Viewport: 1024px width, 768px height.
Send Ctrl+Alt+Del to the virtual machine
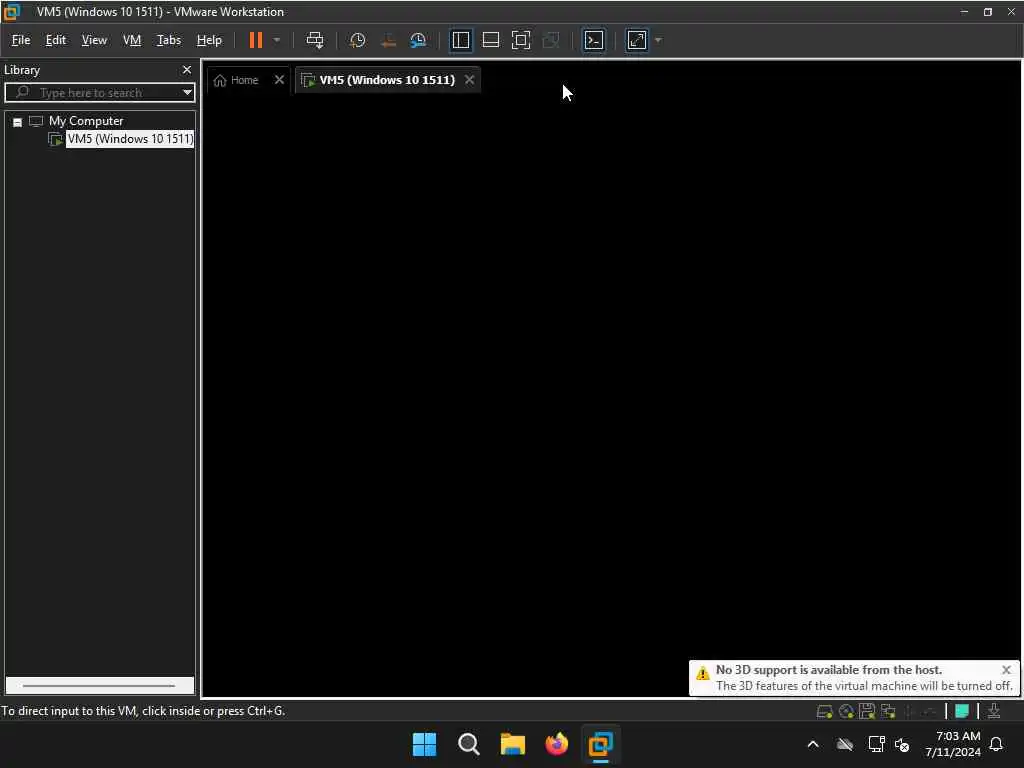[315, 40]
